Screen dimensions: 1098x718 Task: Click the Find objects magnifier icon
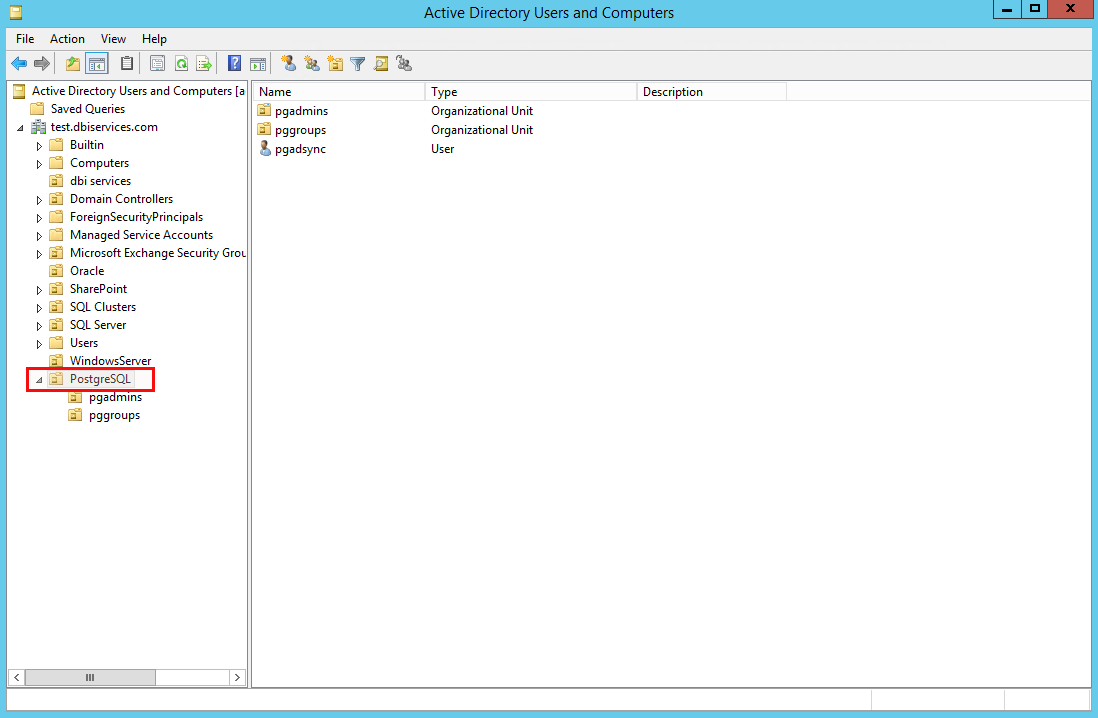[381, 64]
